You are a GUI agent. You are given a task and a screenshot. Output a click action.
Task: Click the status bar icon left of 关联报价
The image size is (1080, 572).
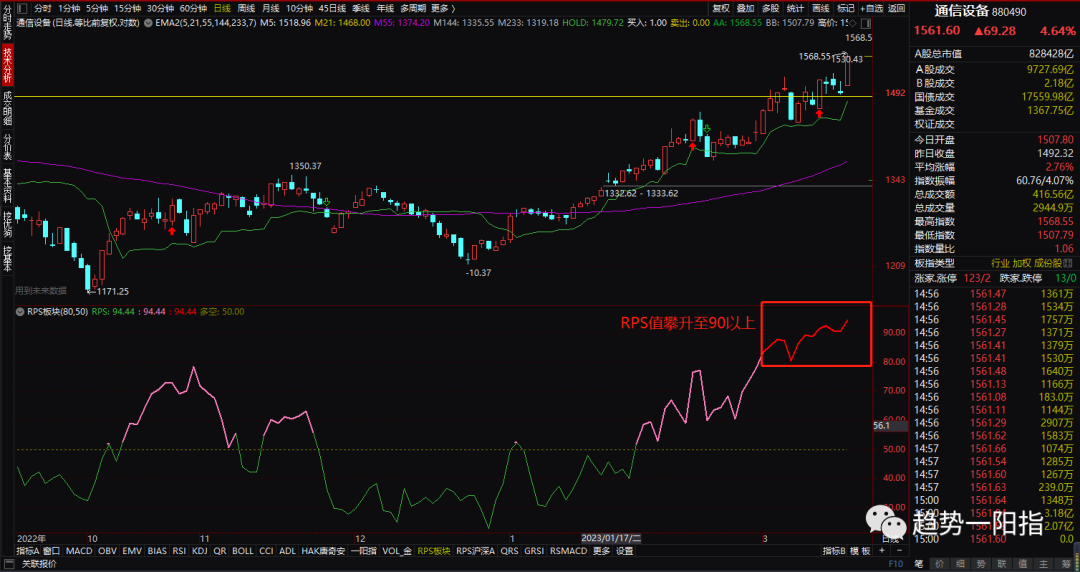(8, 564)
